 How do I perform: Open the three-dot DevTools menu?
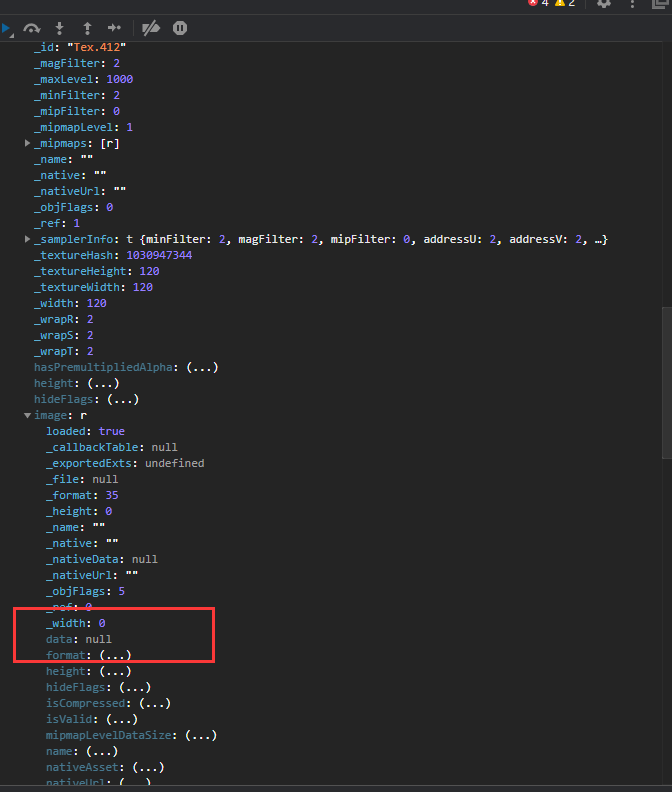tap(632, 4)
